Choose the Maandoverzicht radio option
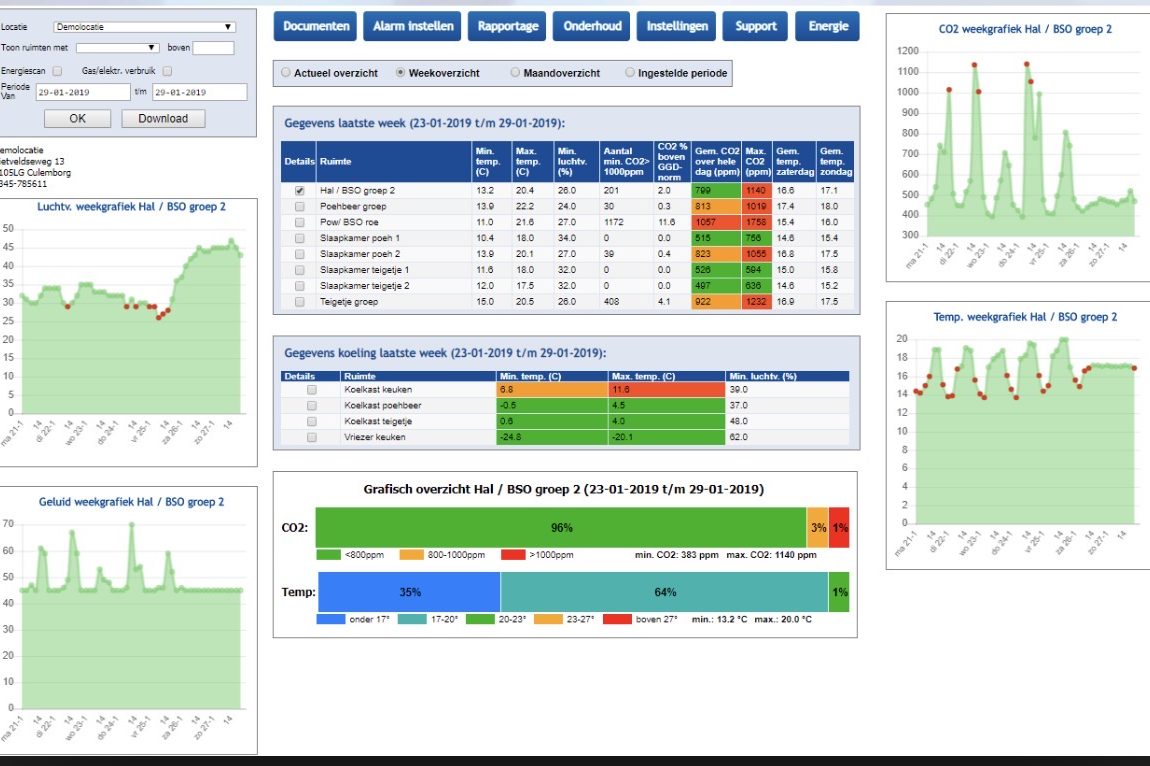Screen dimensions: 1150x766 coord(515,73)
